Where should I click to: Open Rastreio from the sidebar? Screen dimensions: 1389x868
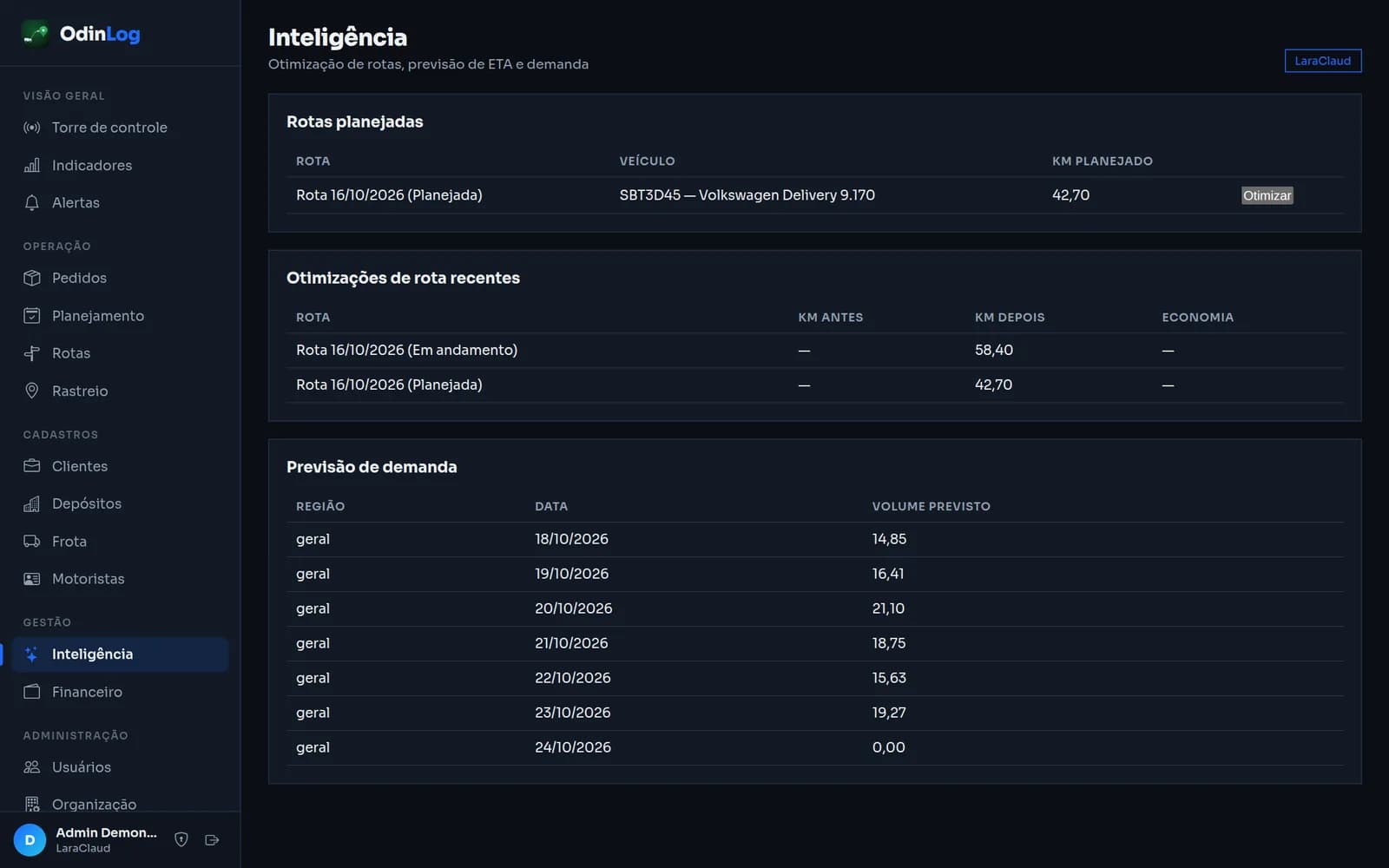(x=120, y=391)
